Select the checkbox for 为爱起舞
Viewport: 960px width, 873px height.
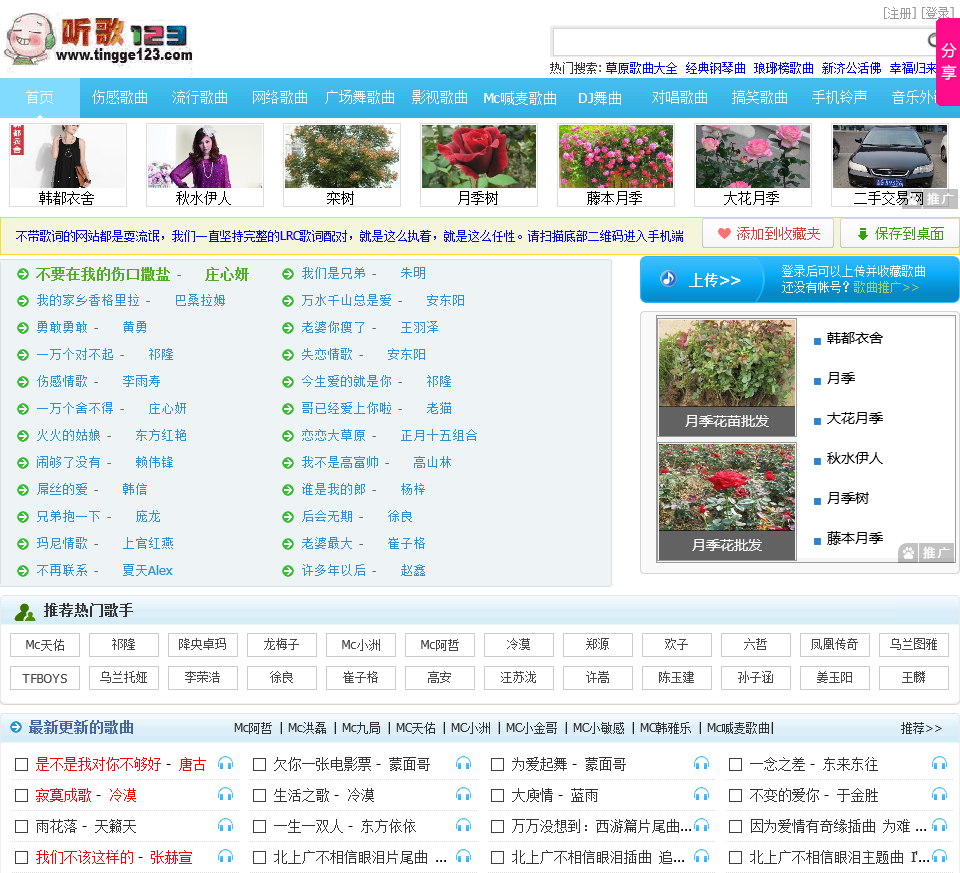point(498,764)
